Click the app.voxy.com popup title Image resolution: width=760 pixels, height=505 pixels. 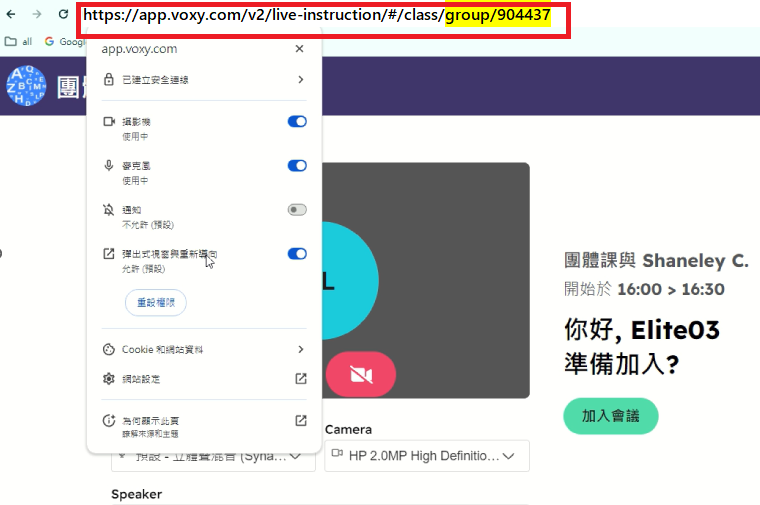(x=139, y=49)
